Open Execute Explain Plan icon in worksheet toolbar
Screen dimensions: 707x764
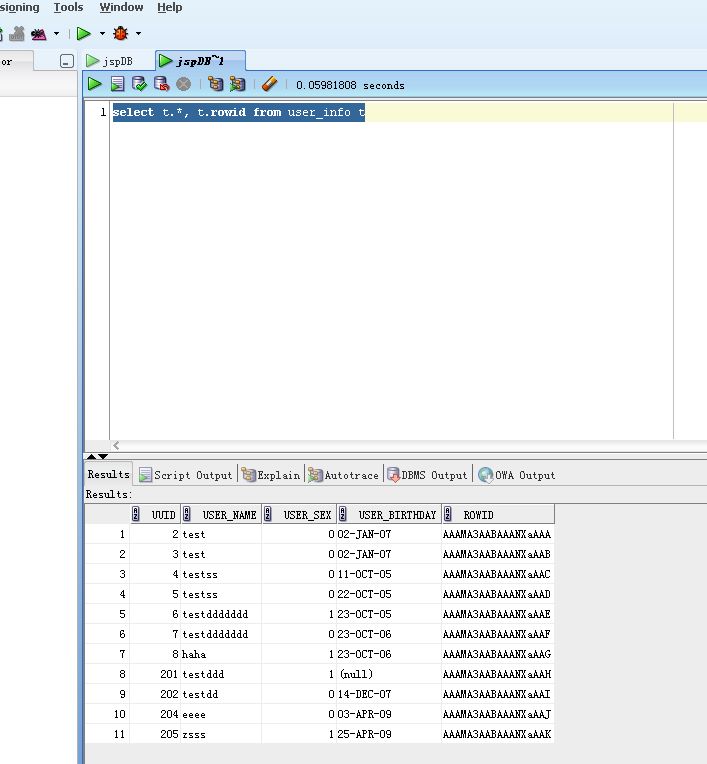tap(215, 84)
